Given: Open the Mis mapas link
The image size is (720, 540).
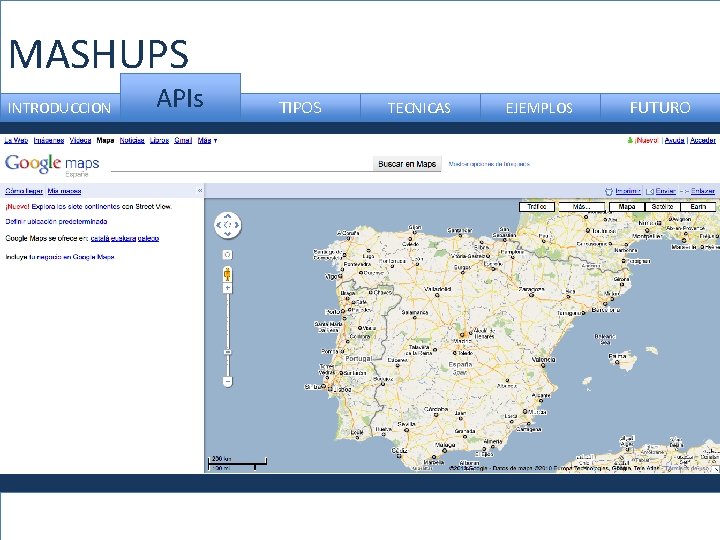Looking at the screenshot, I should (64, 191).
